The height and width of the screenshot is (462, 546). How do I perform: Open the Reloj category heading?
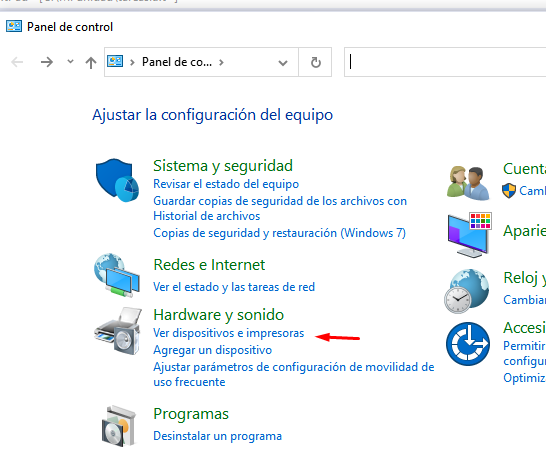click(x=524, y=278)
